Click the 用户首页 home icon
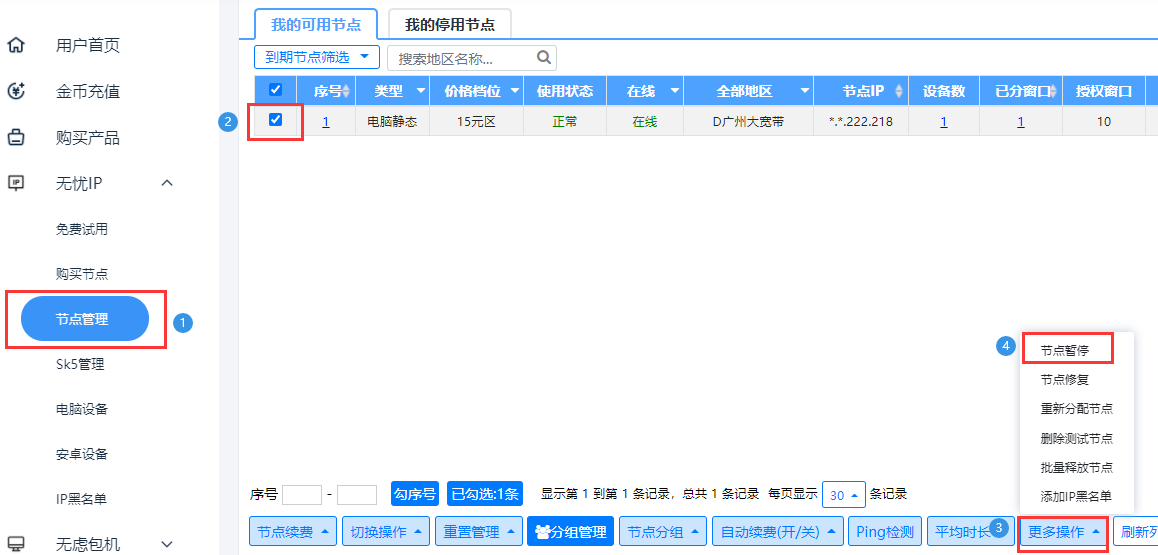Viewport: 1158px width, 555px height. point(16,45)
